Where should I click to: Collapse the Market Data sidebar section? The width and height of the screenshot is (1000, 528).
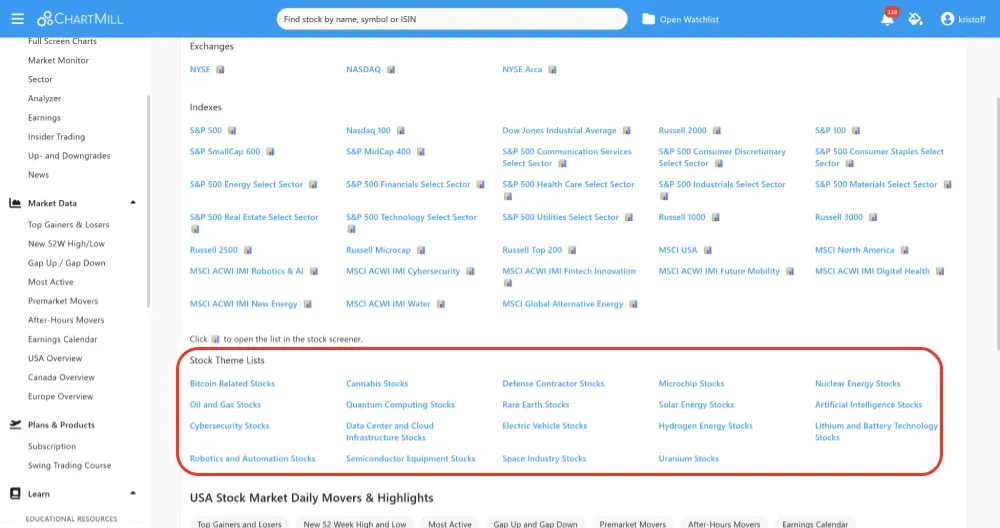click(133, 203)
